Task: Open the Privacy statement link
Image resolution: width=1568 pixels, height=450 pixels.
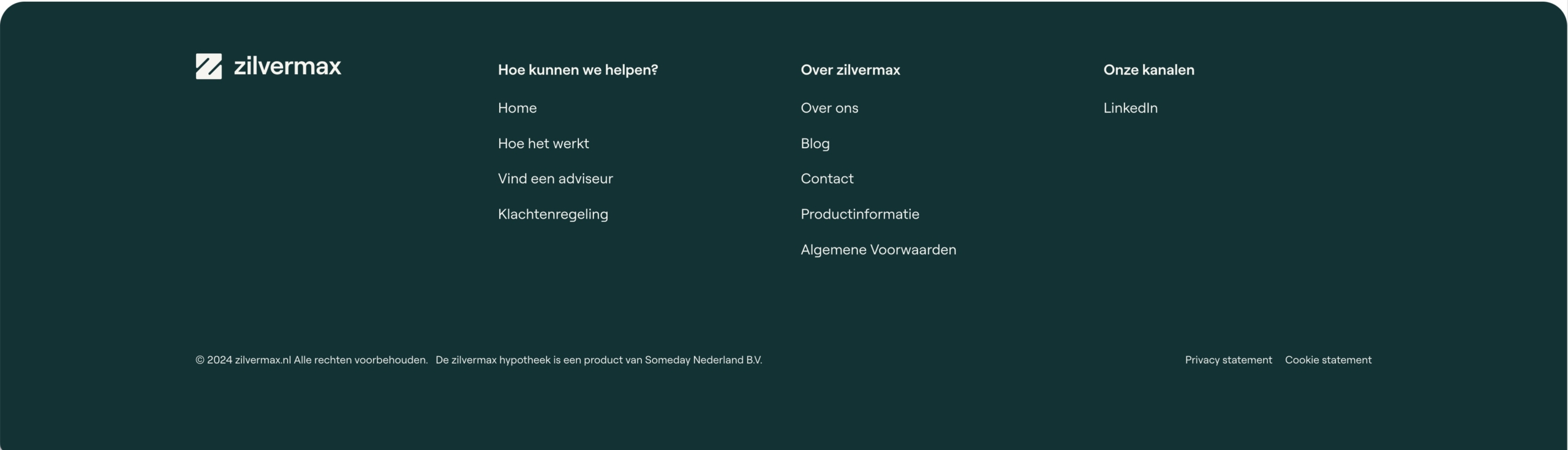Action: (1228, 360)
